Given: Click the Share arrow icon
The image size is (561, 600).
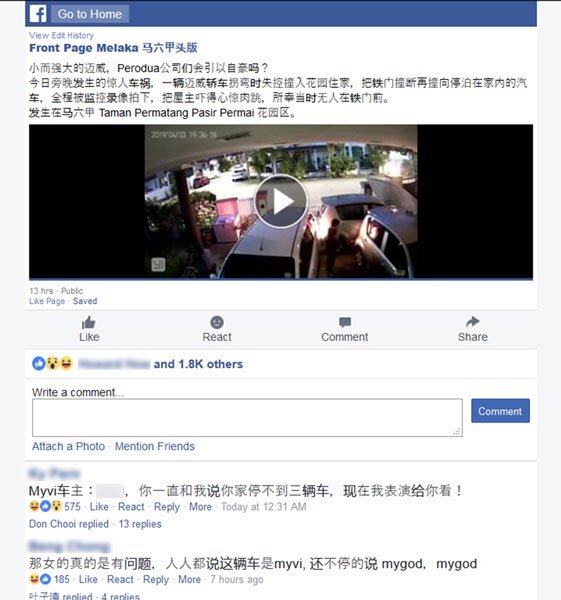Looking at the screenshot, I should click(473, 322).
